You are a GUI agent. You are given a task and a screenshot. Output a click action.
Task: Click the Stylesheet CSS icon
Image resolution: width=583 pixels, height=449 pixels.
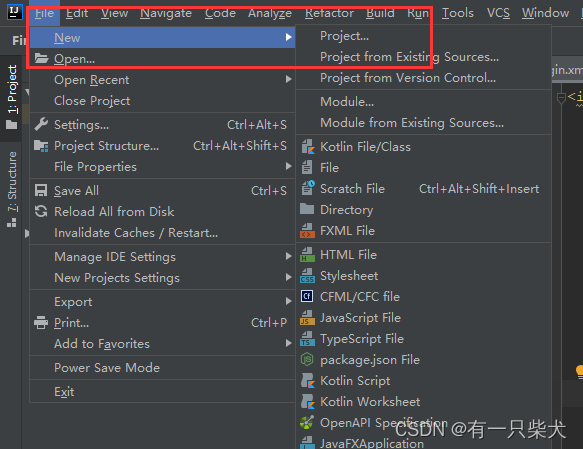[307, 276]
